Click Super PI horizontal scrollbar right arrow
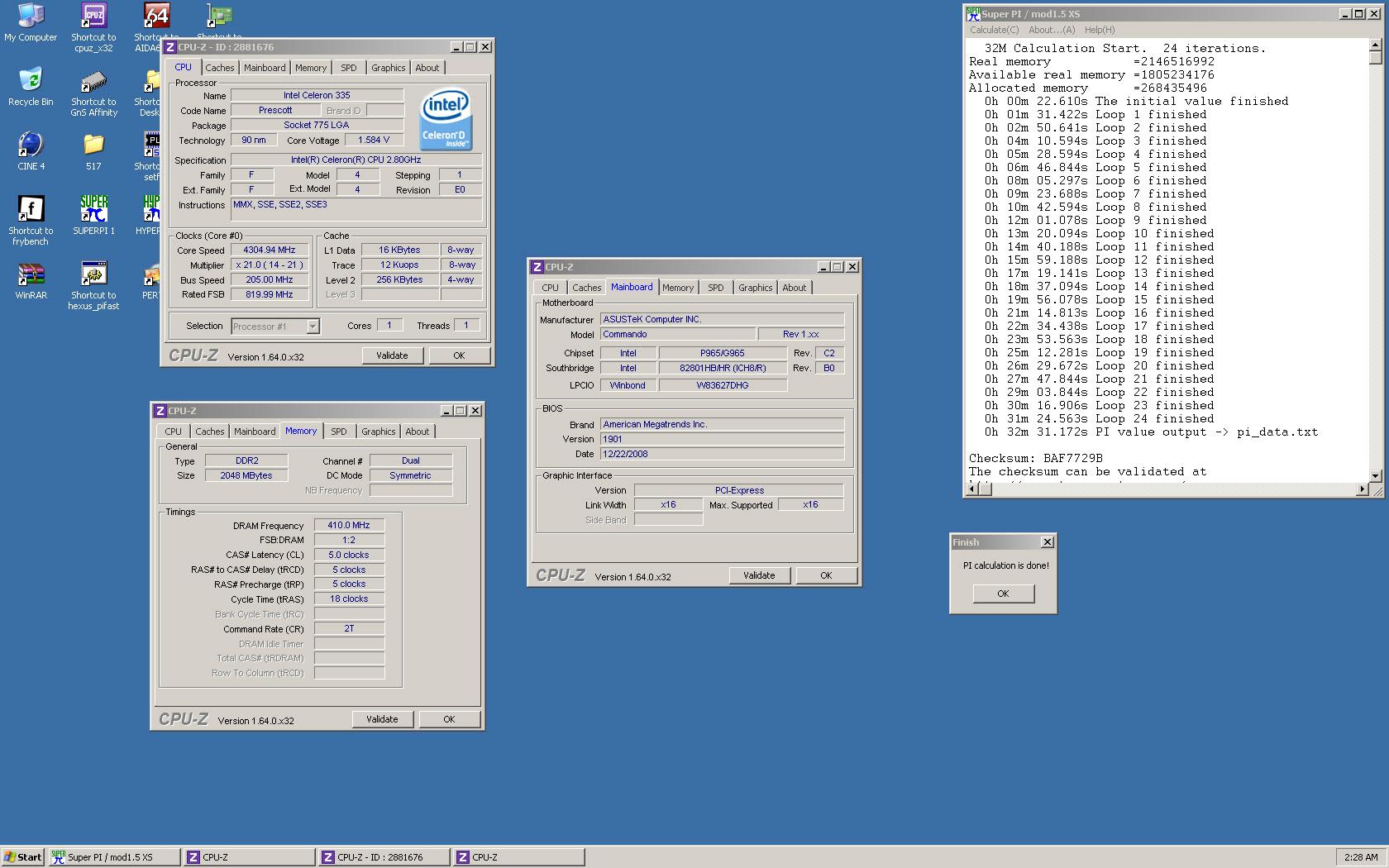 pos(1362,489)
